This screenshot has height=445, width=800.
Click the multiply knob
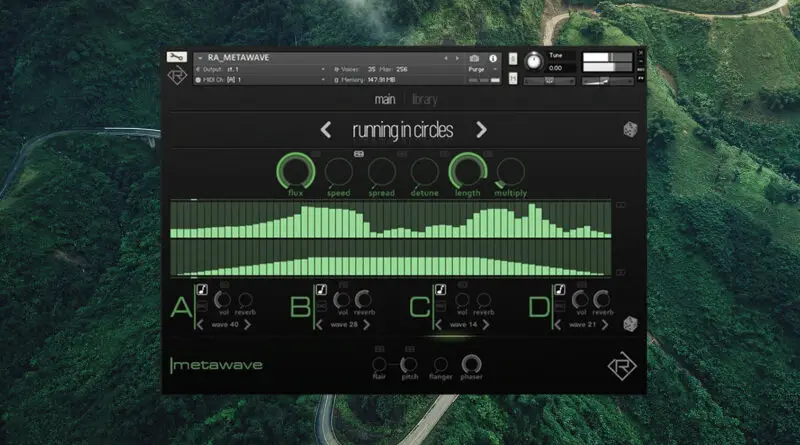pyautogui.click(x=510, y=172)
